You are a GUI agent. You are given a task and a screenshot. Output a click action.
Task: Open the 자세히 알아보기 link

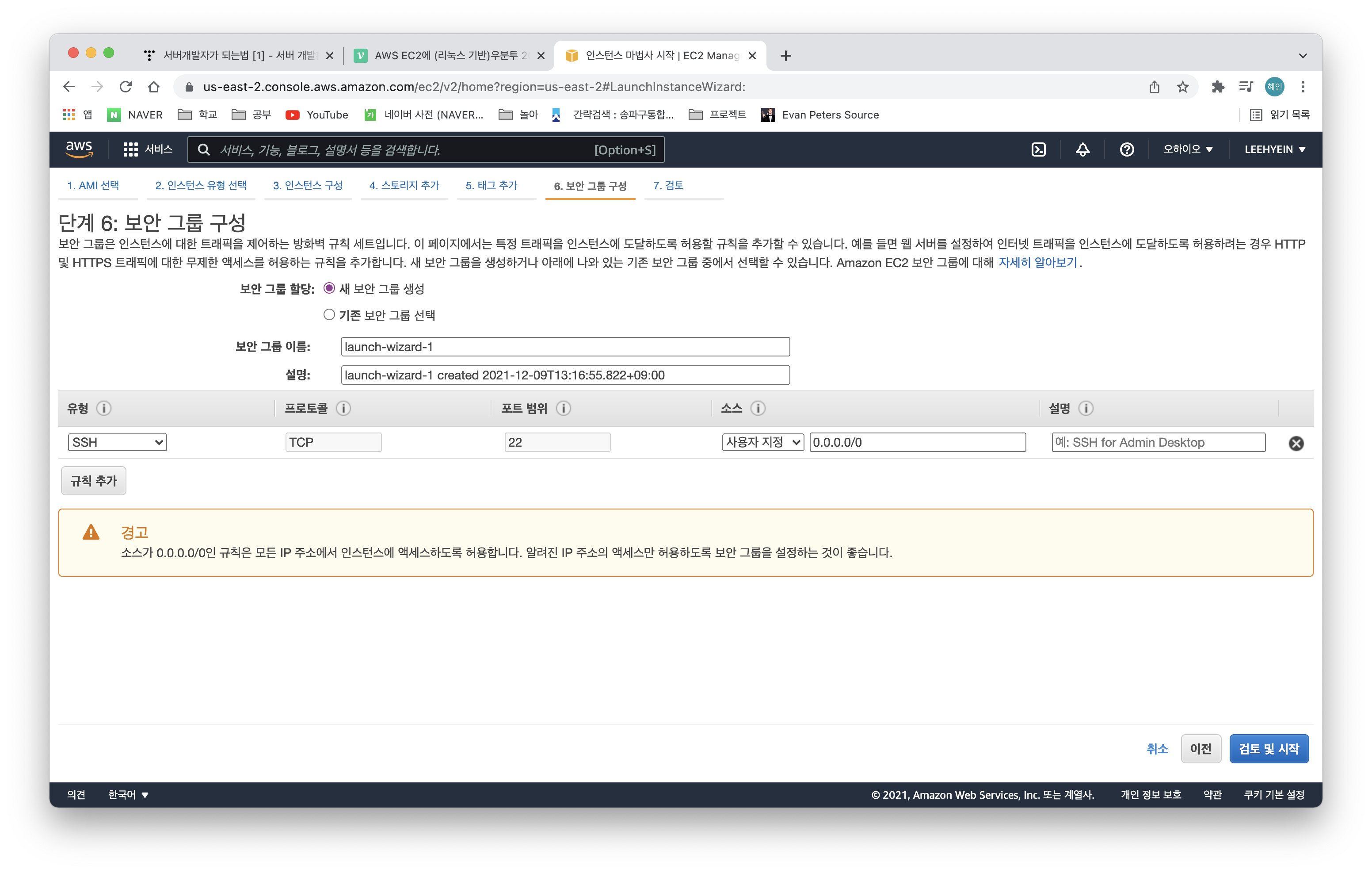tap(1037, 262)
